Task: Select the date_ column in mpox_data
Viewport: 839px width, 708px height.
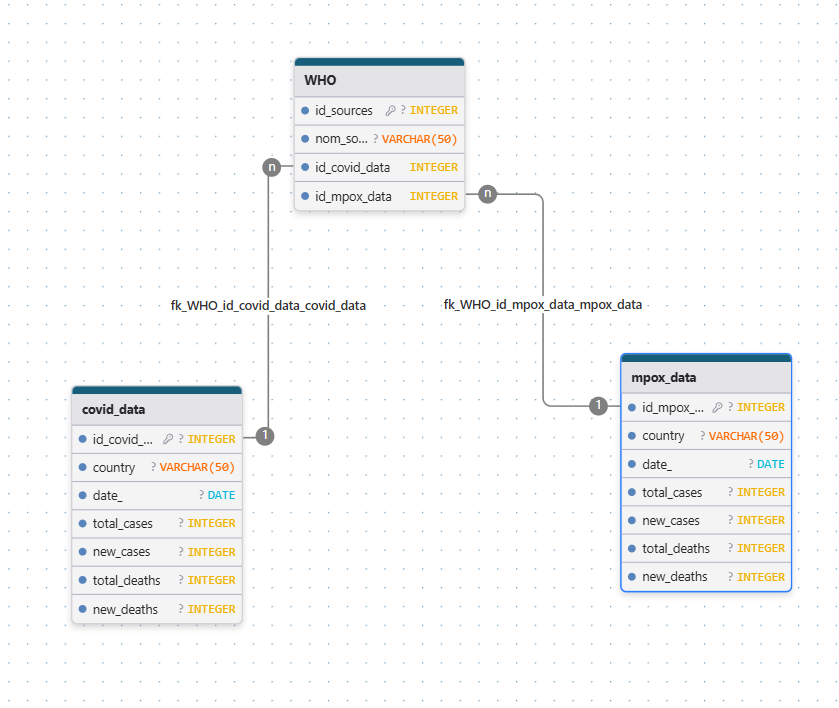Action: pos(706,464)
